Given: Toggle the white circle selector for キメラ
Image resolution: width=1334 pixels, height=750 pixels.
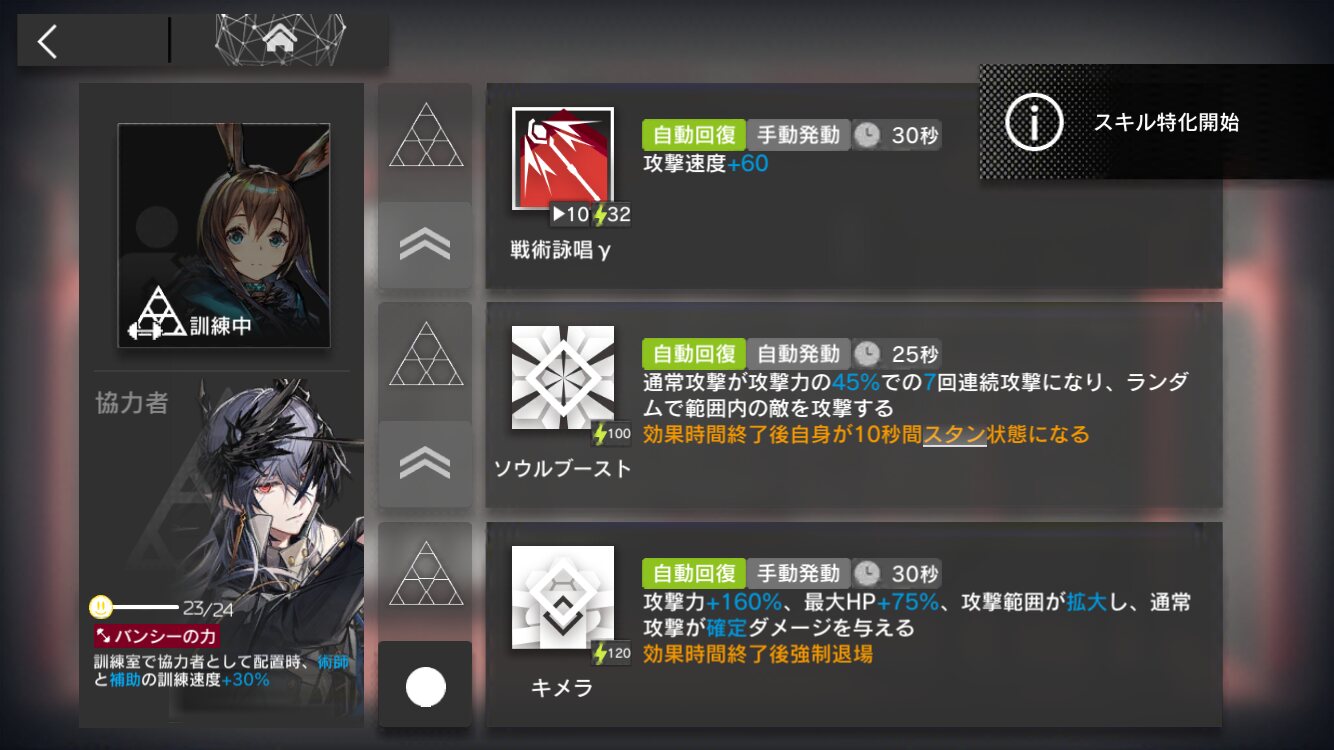Looking at the screenshot, I should 425,686.
